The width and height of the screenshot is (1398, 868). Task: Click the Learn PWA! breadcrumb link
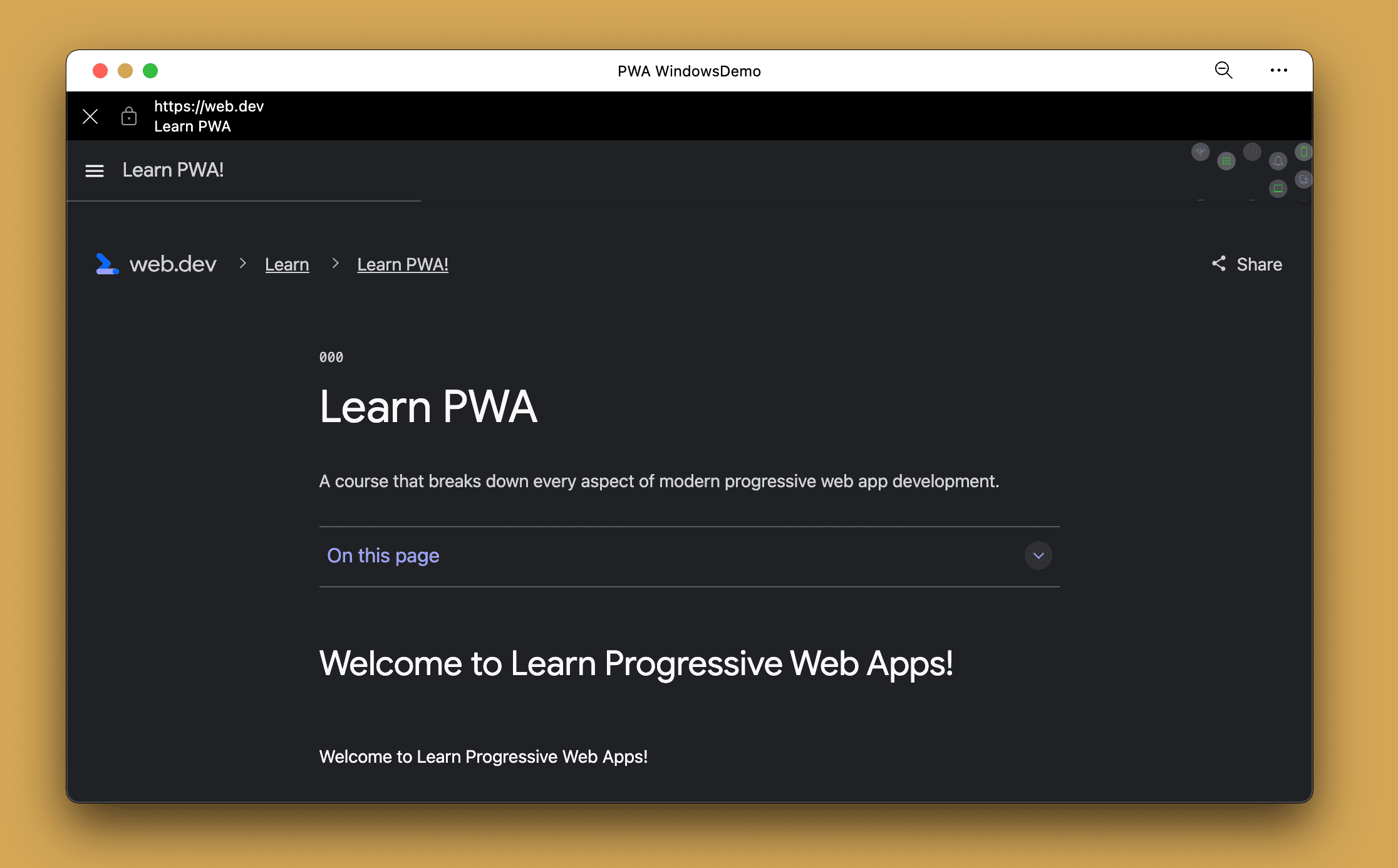tap(403, 263)
